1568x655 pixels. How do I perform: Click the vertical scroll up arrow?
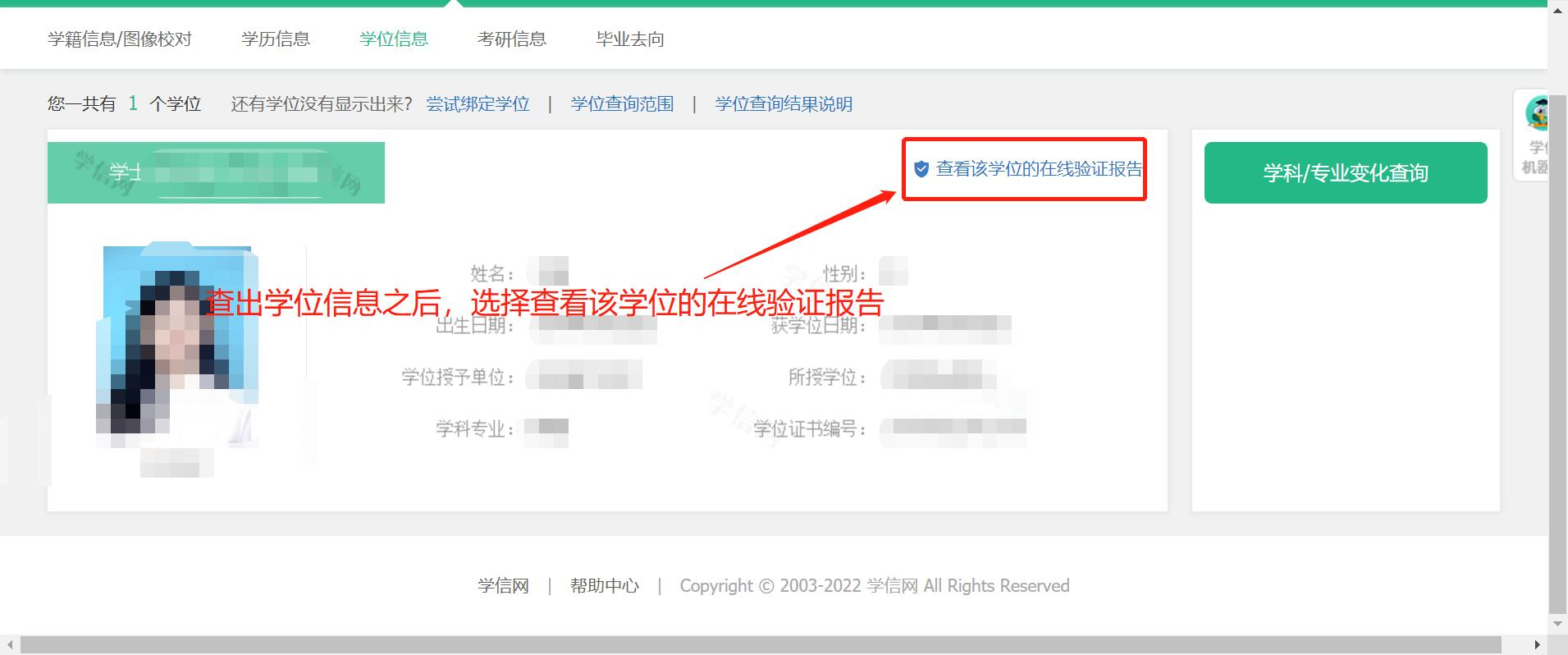tap(1557, 10)
